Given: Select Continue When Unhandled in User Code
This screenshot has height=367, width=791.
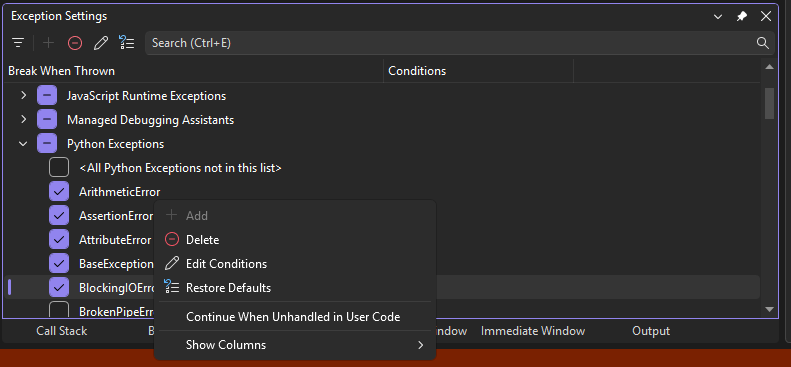Looking at the screenshot, I should click(x=295, y=317).
